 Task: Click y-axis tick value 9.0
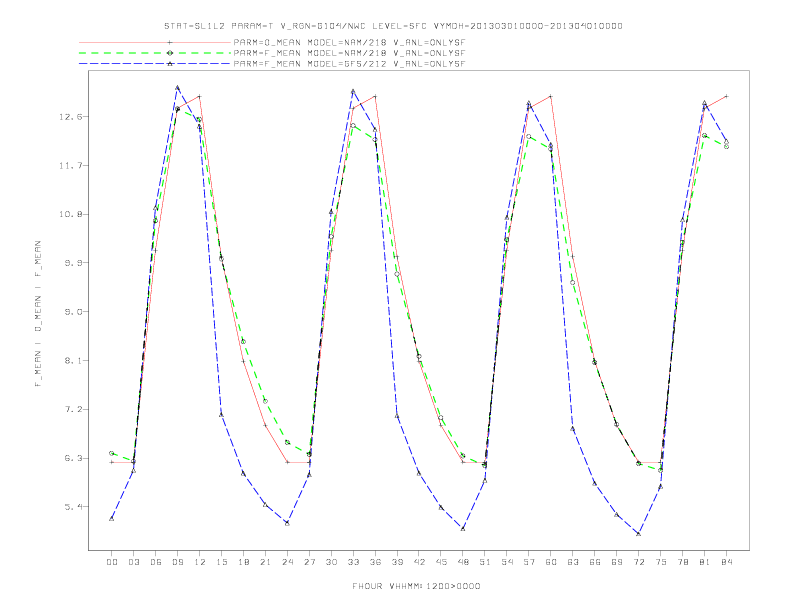(x=70, y=312)
